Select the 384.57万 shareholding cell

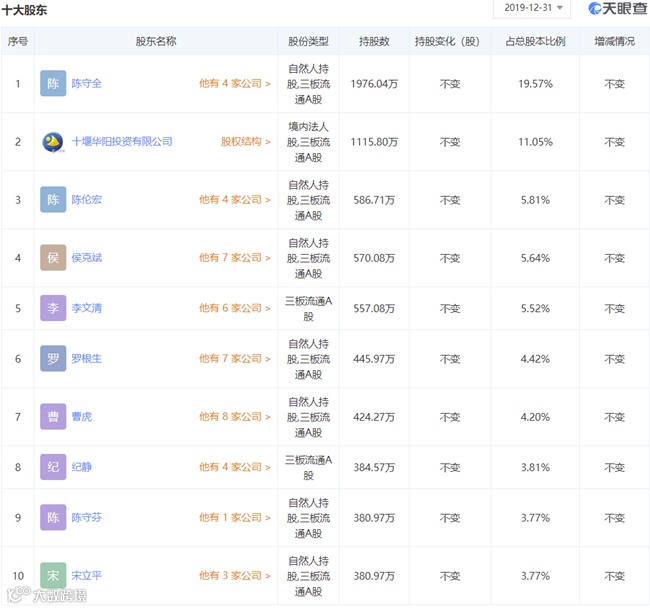pyautogui.click(x=374, y=468)
